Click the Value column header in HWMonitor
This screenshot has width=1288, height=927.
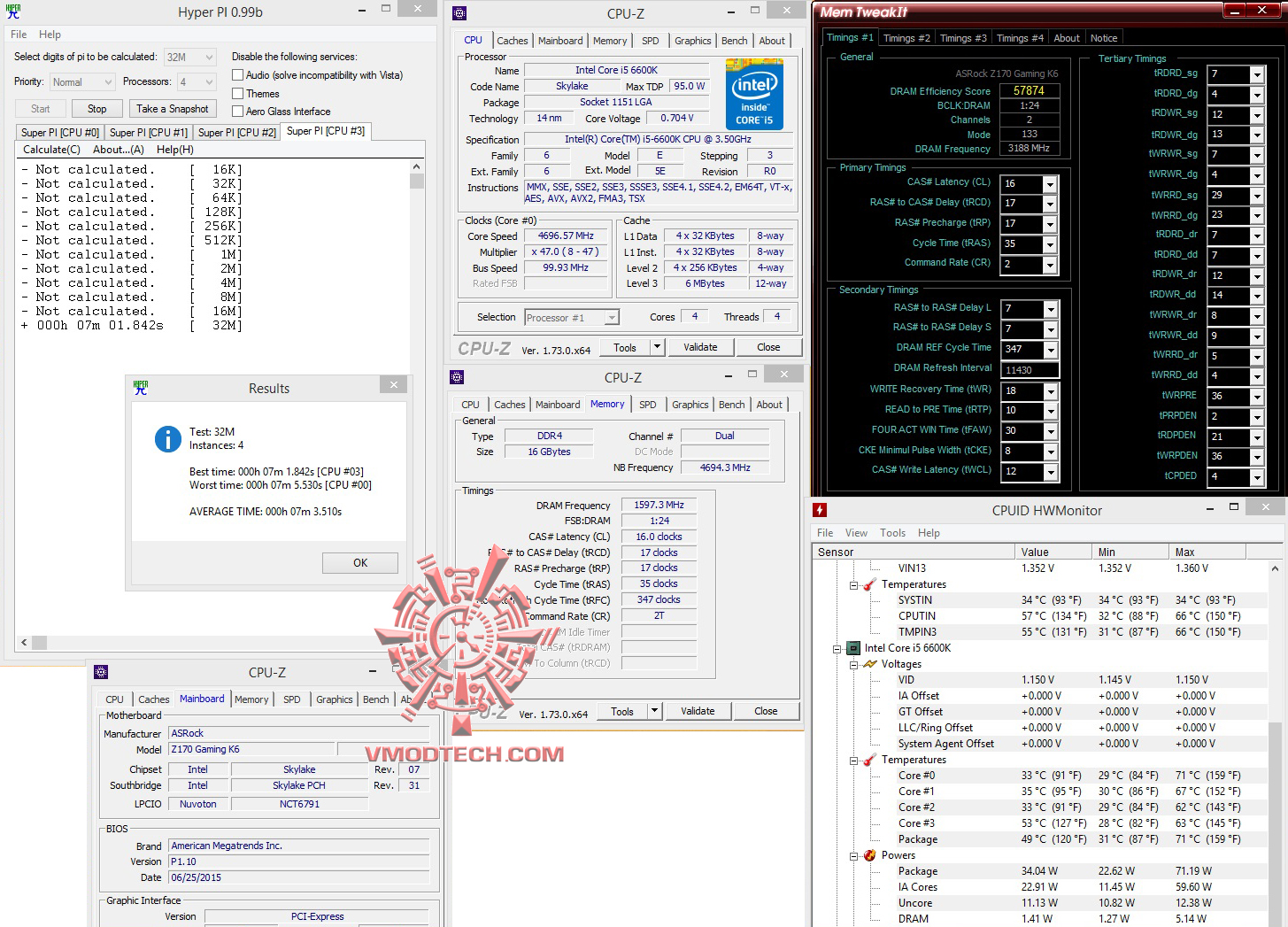(x=1053, y=552)
